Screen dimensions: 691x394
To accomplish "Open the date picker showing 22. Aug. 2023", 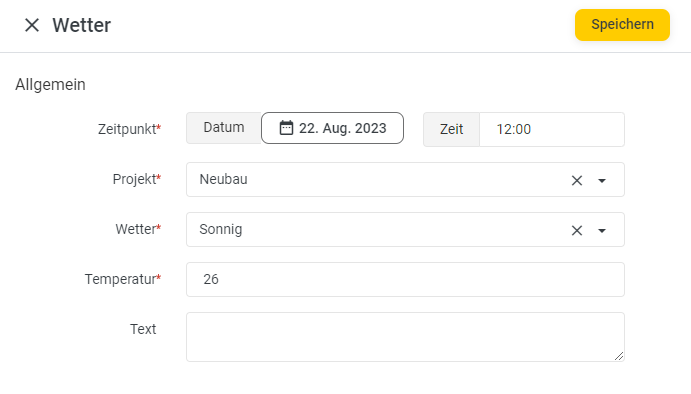I will coord(332,128).
